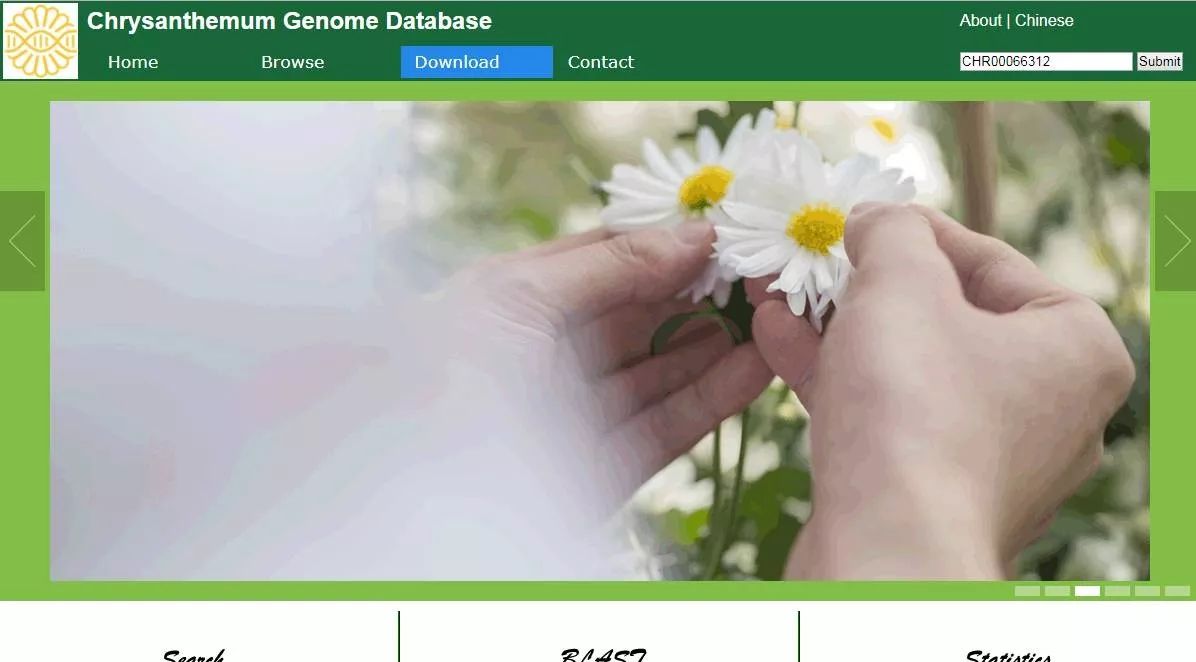Viewport: 1196px width, 662px height.
Task: Open the Browse menu
Action: pos(292,62)
